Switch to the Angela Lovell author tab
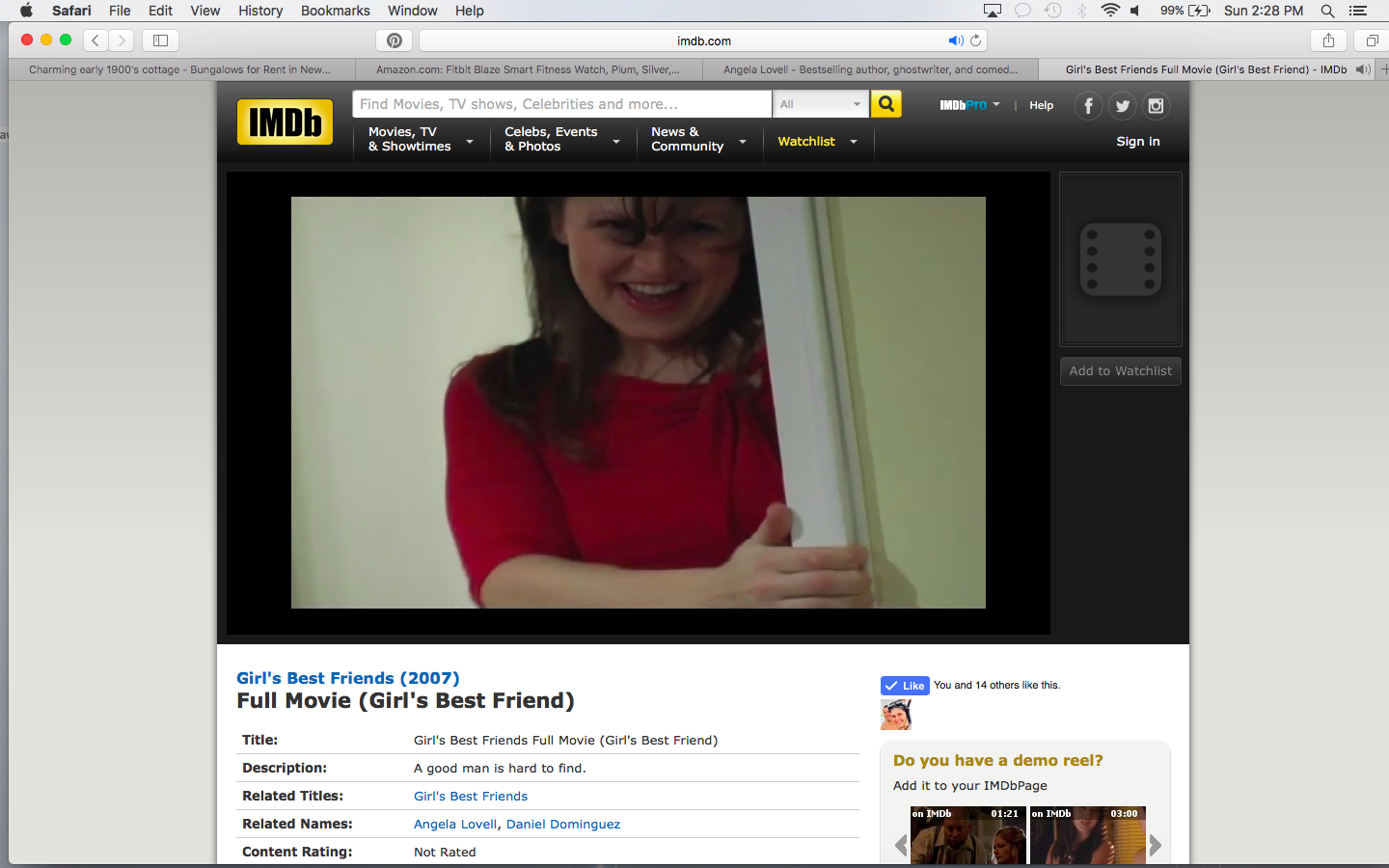 click(x=870, y=69)
